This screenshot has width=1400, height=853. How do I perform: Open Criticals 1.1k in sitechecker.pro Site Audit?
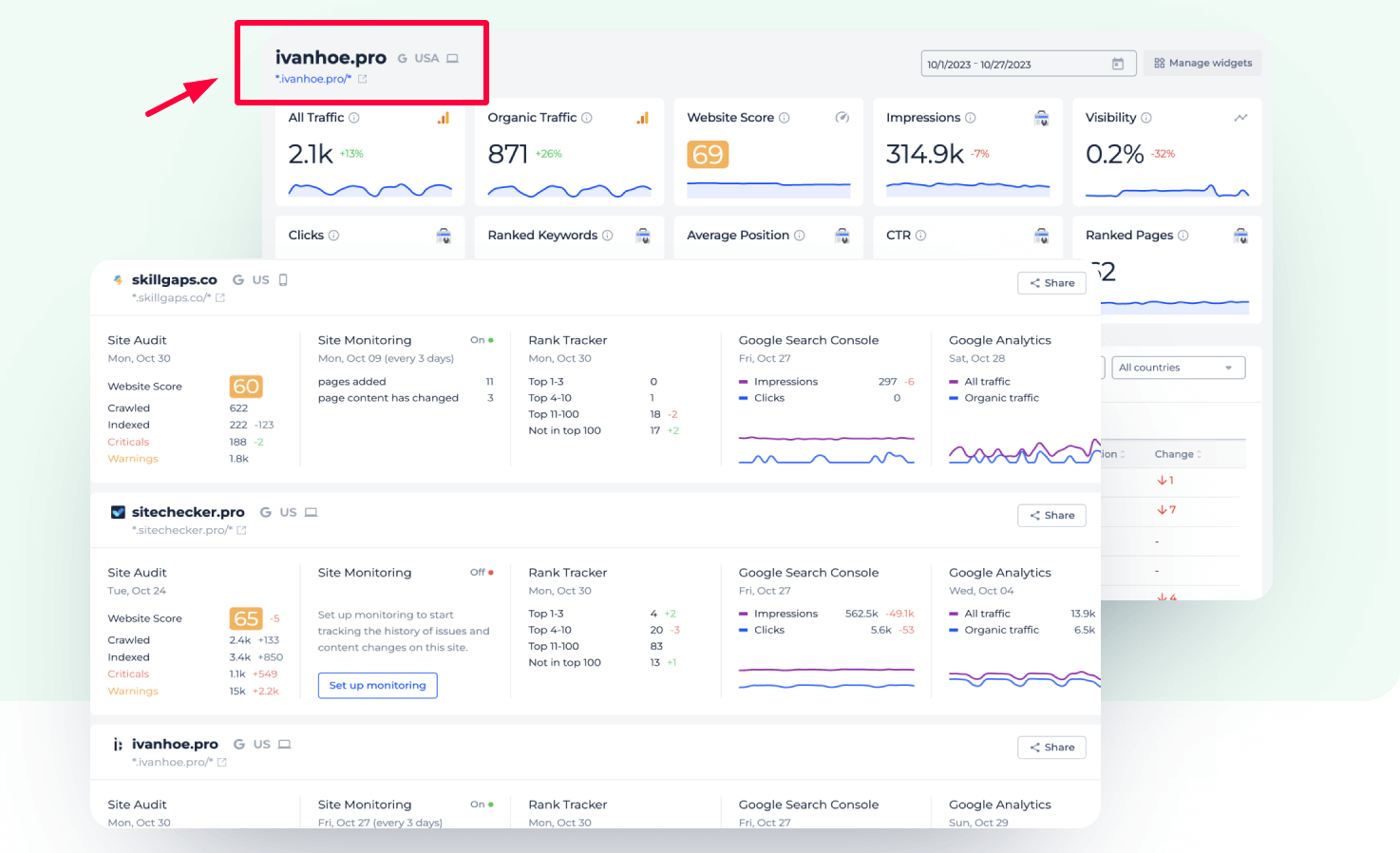click(193, 674)
